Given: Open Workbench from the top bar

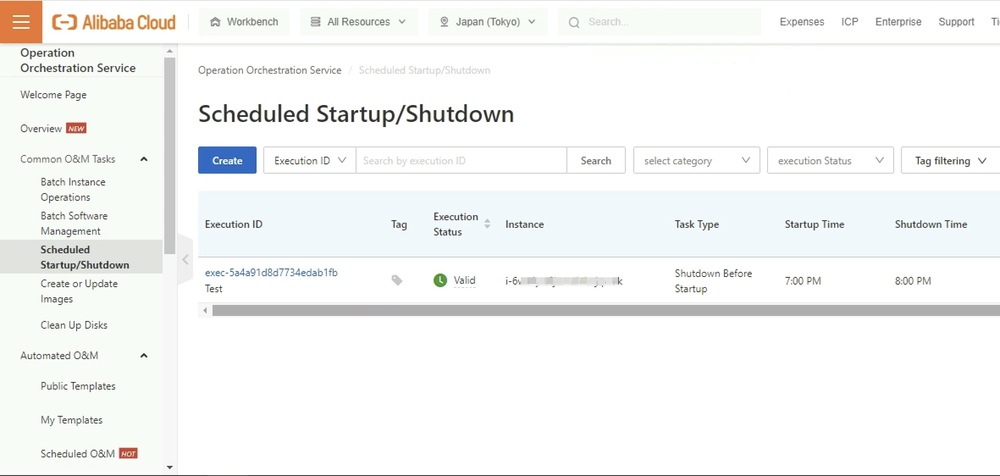Looking at the screenshot, I should click(244, 22).
